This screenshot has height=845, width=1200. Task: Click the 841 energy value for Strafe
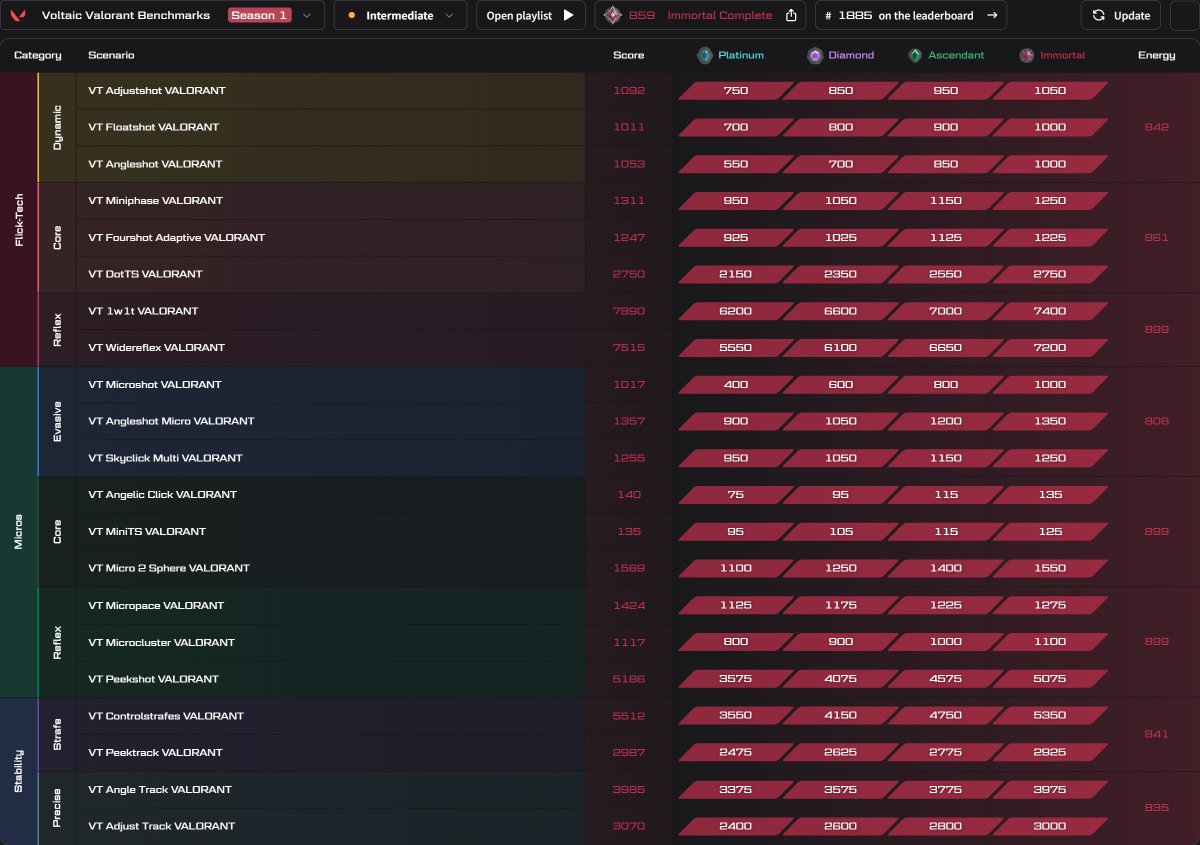pyautogui.click(x=1156, y=734)
